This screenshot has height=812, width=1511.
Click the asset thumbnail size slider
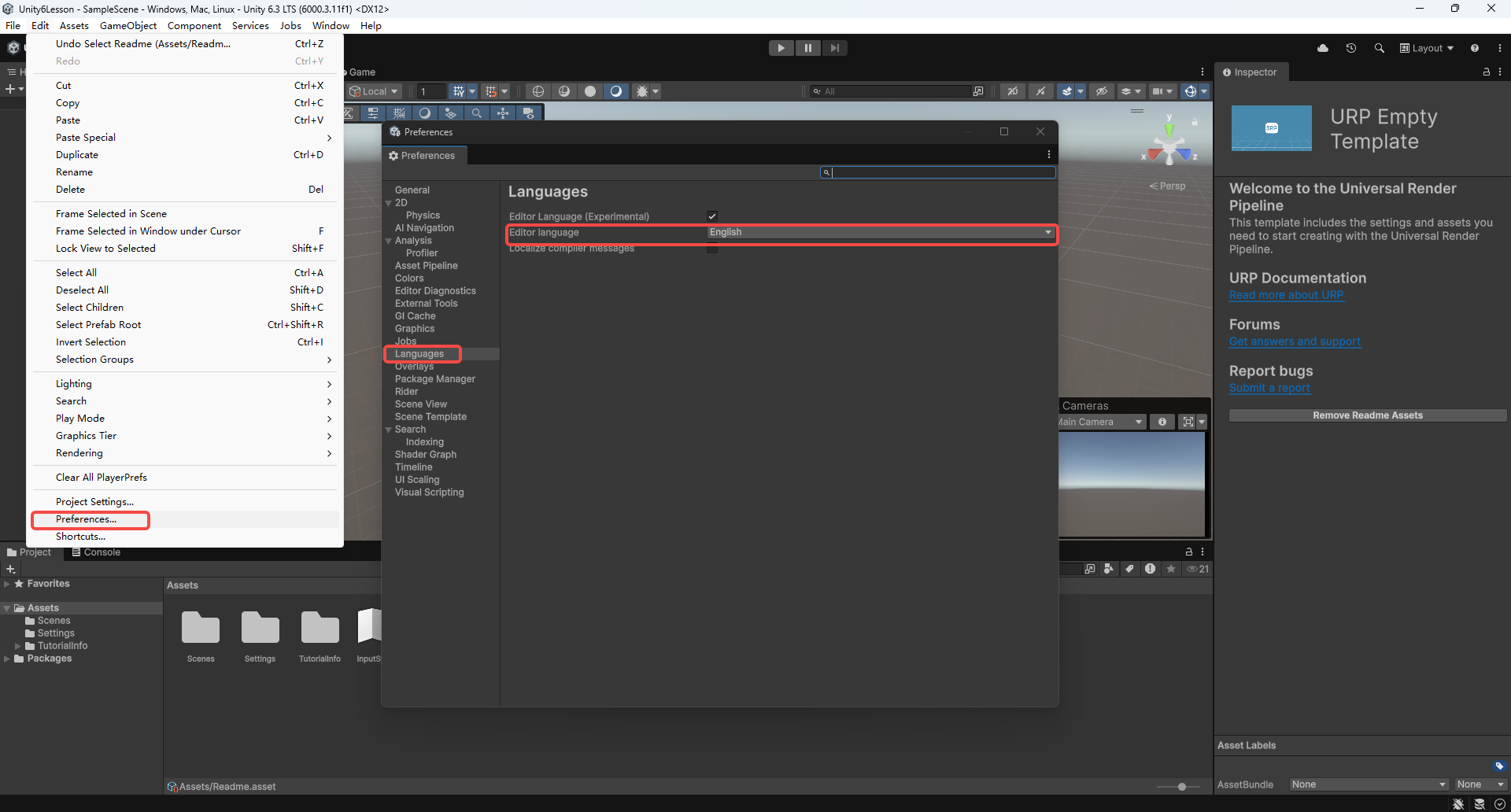pyautogui.click(x=1182, y=787)
